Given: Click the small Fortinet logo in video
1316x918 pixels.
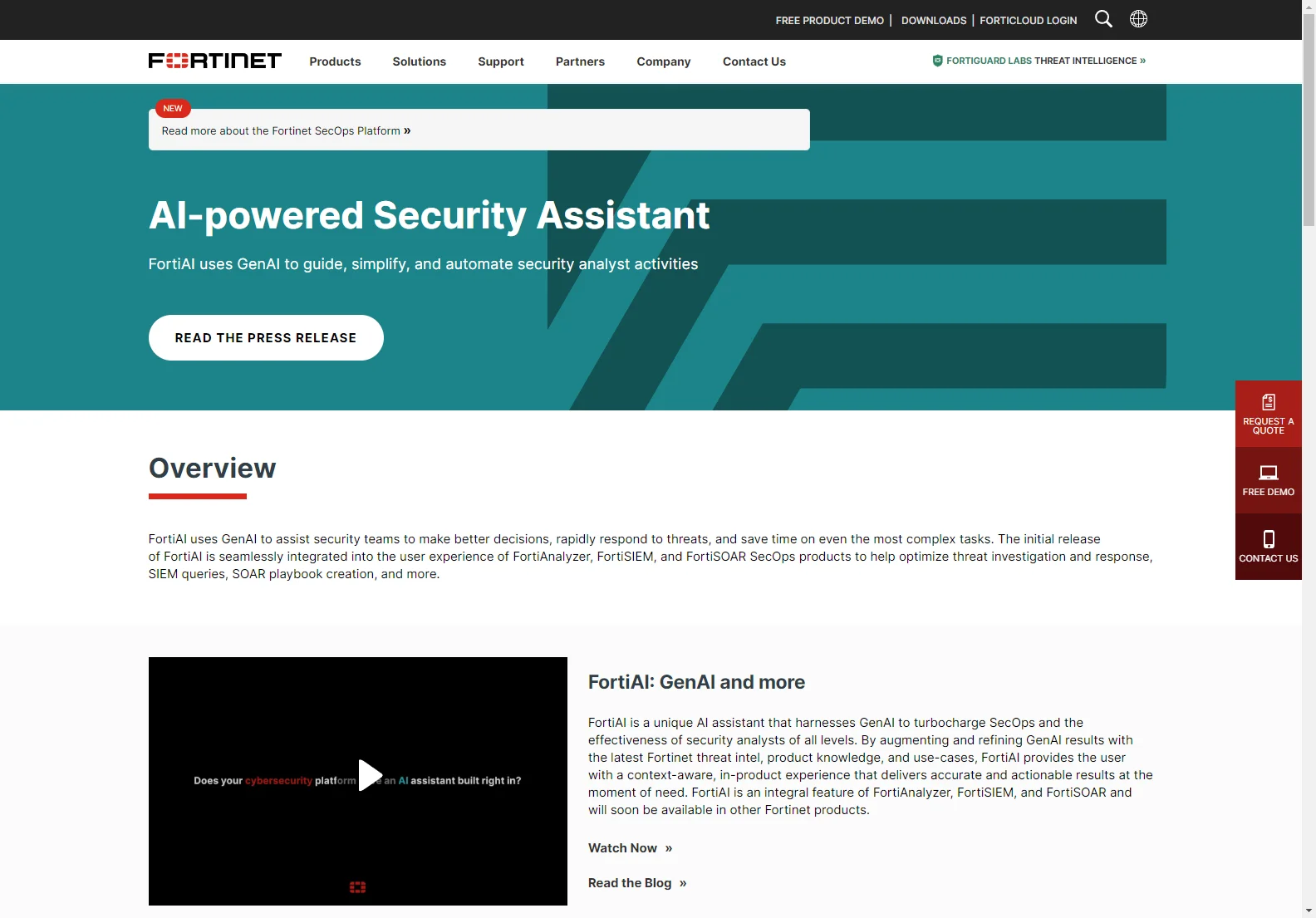Looking at the screenshot, I should click(357, 887).
